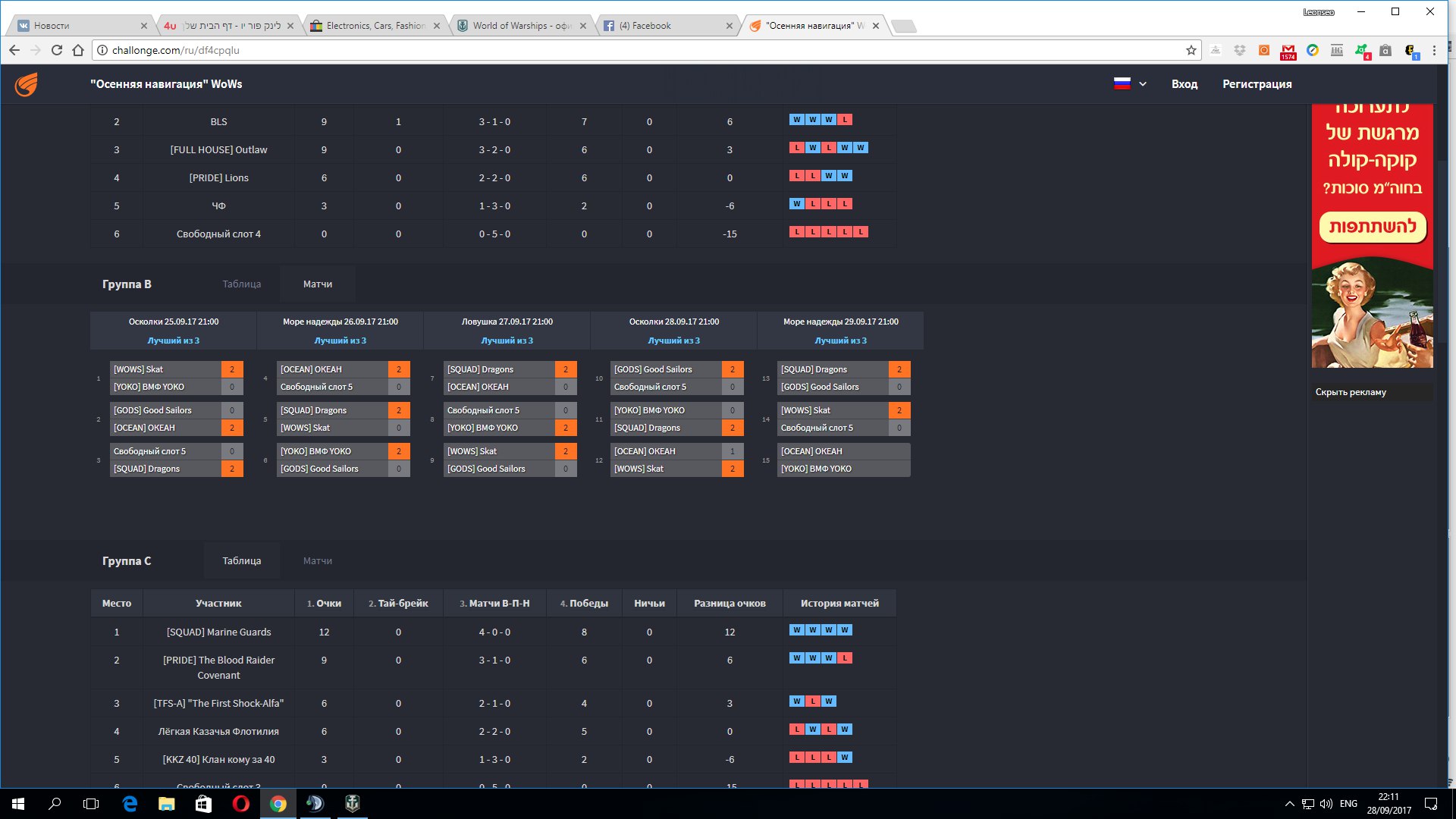Image resolution: width=1456 pixels, height=819 pixels.
Task: Go to browser home page icon
Action: (78, 50)
